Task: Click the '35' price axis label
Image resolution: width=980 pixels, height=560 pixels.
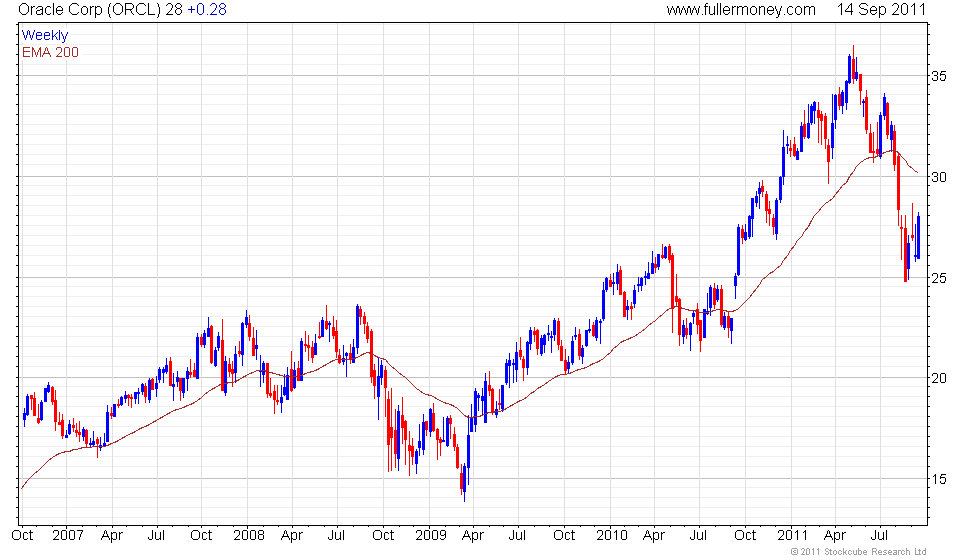Action: pyautogui.click(x=939, y=76)
